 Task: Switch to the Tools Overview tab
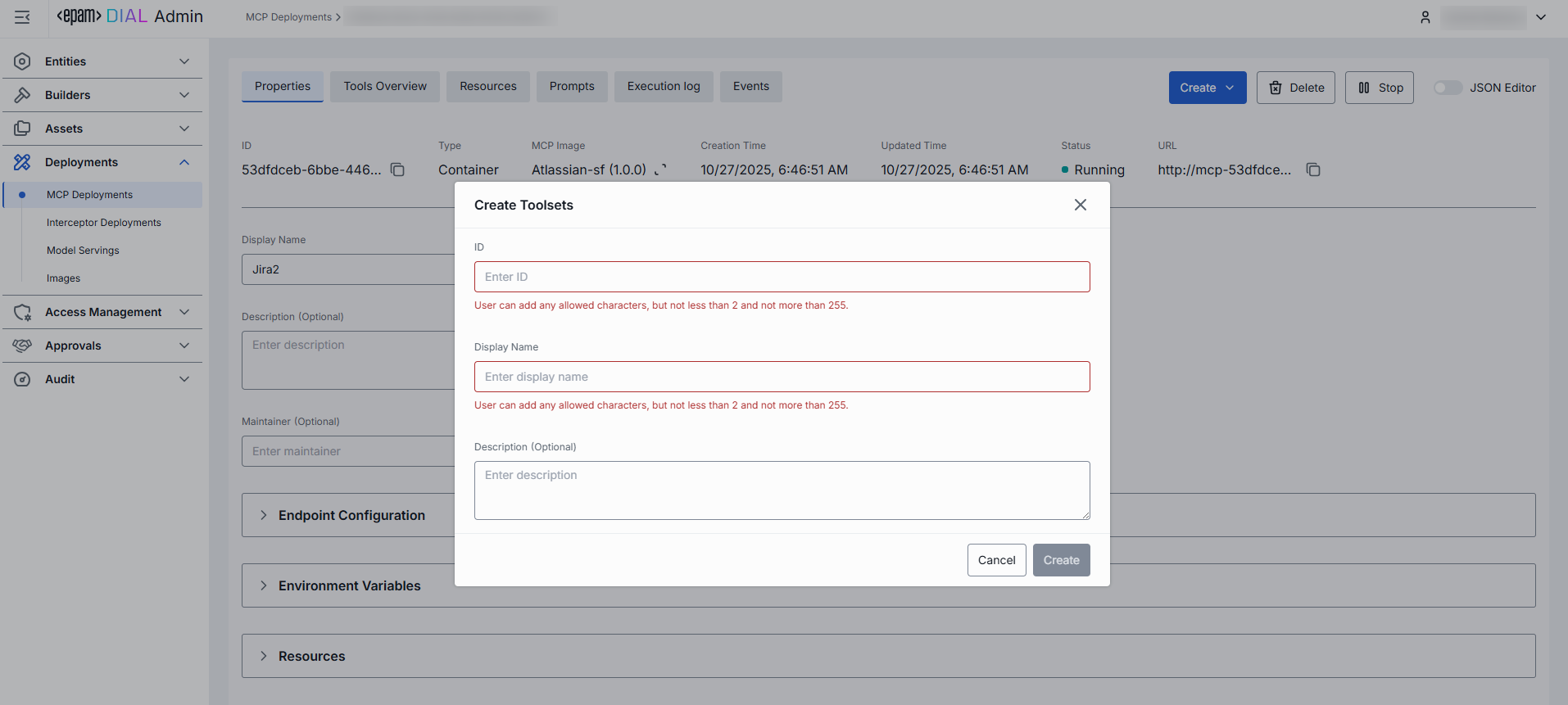(x=385, y=87)
